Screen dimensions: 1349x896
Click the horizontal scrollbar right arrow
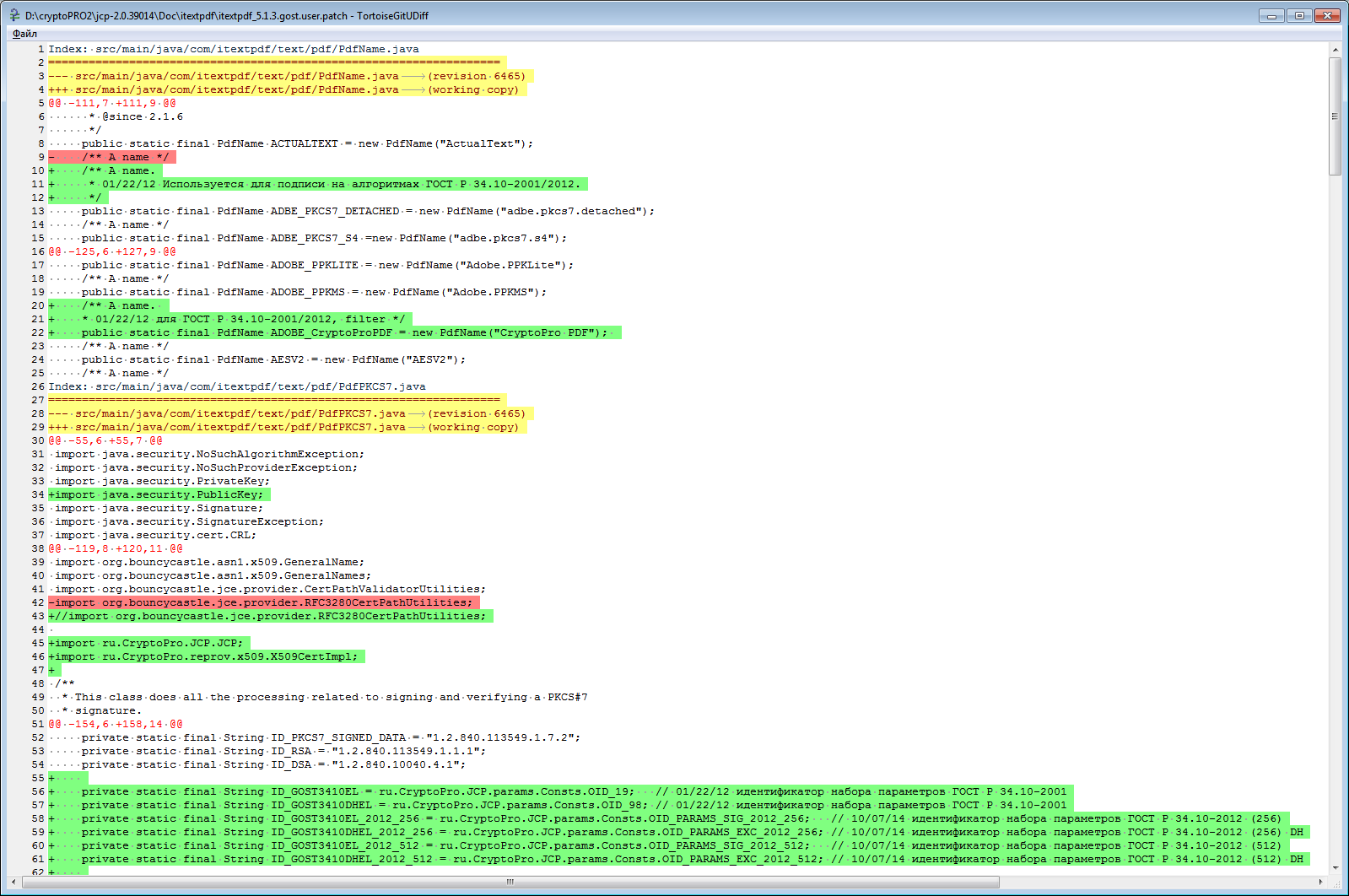[1321, 882]
